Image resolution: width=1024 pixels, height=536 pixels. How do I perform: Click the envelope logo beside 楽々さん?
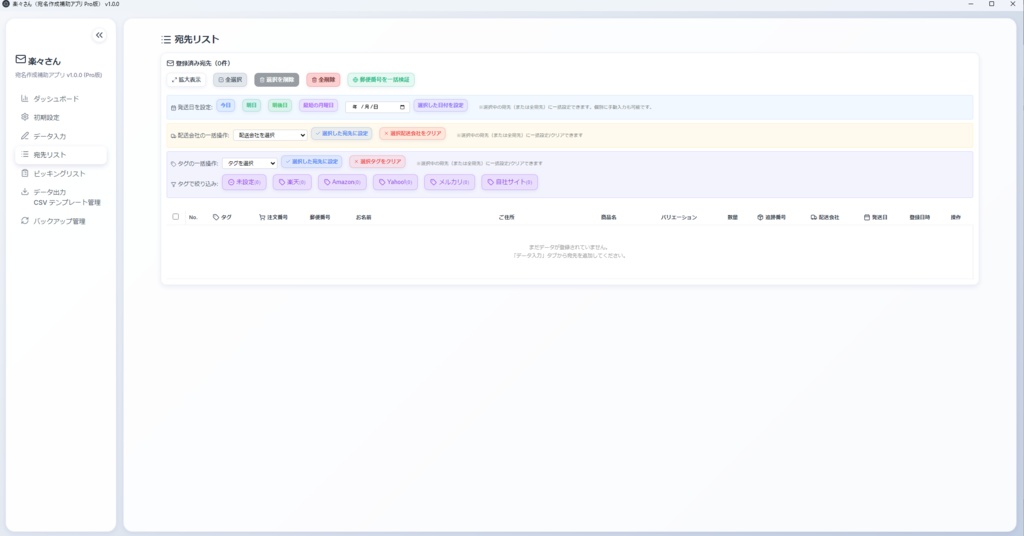21,59
